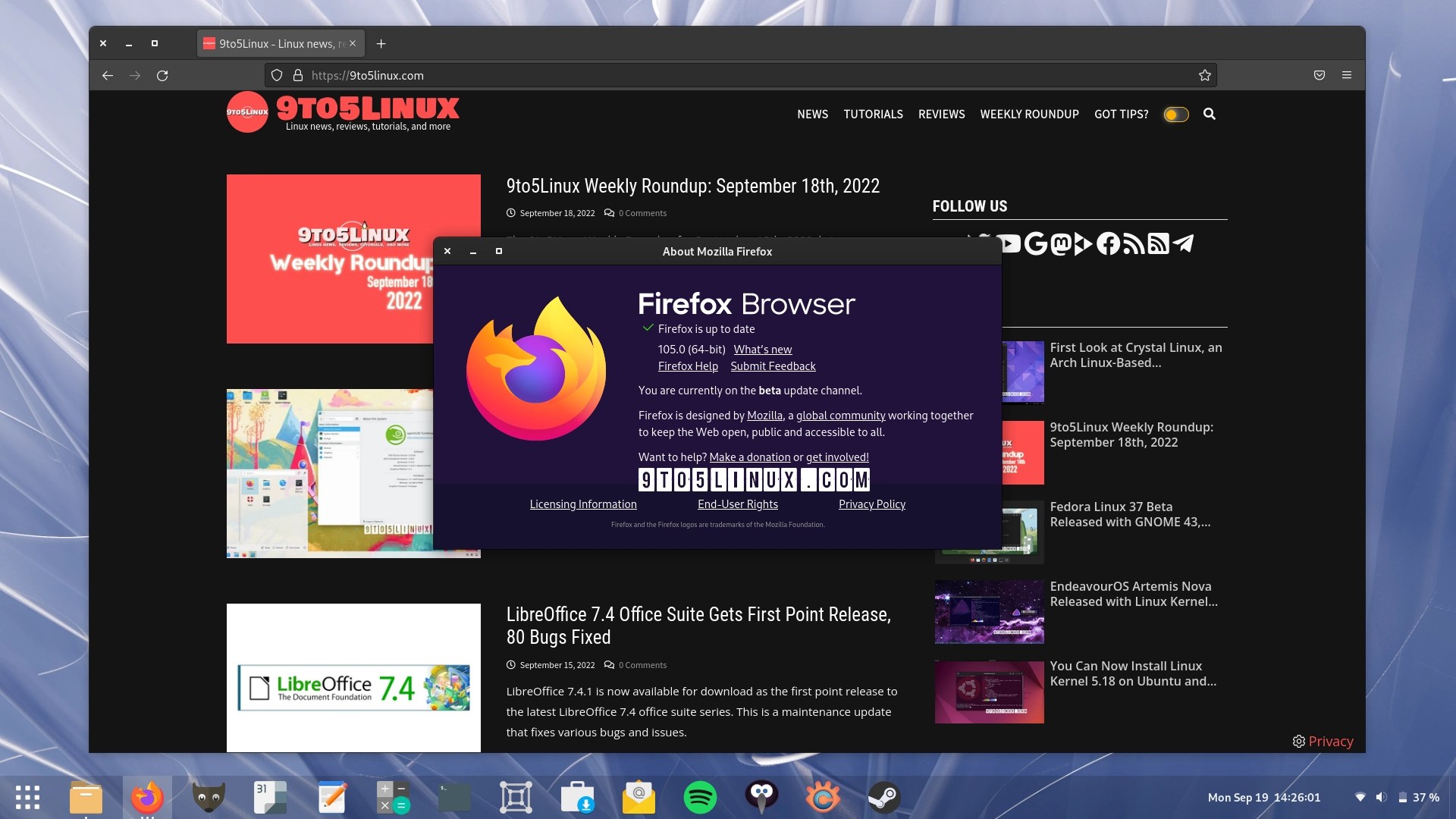1456x819 pixels.
Task: Select TUTORIALS in the site navigation
Action: click(874, 115)
